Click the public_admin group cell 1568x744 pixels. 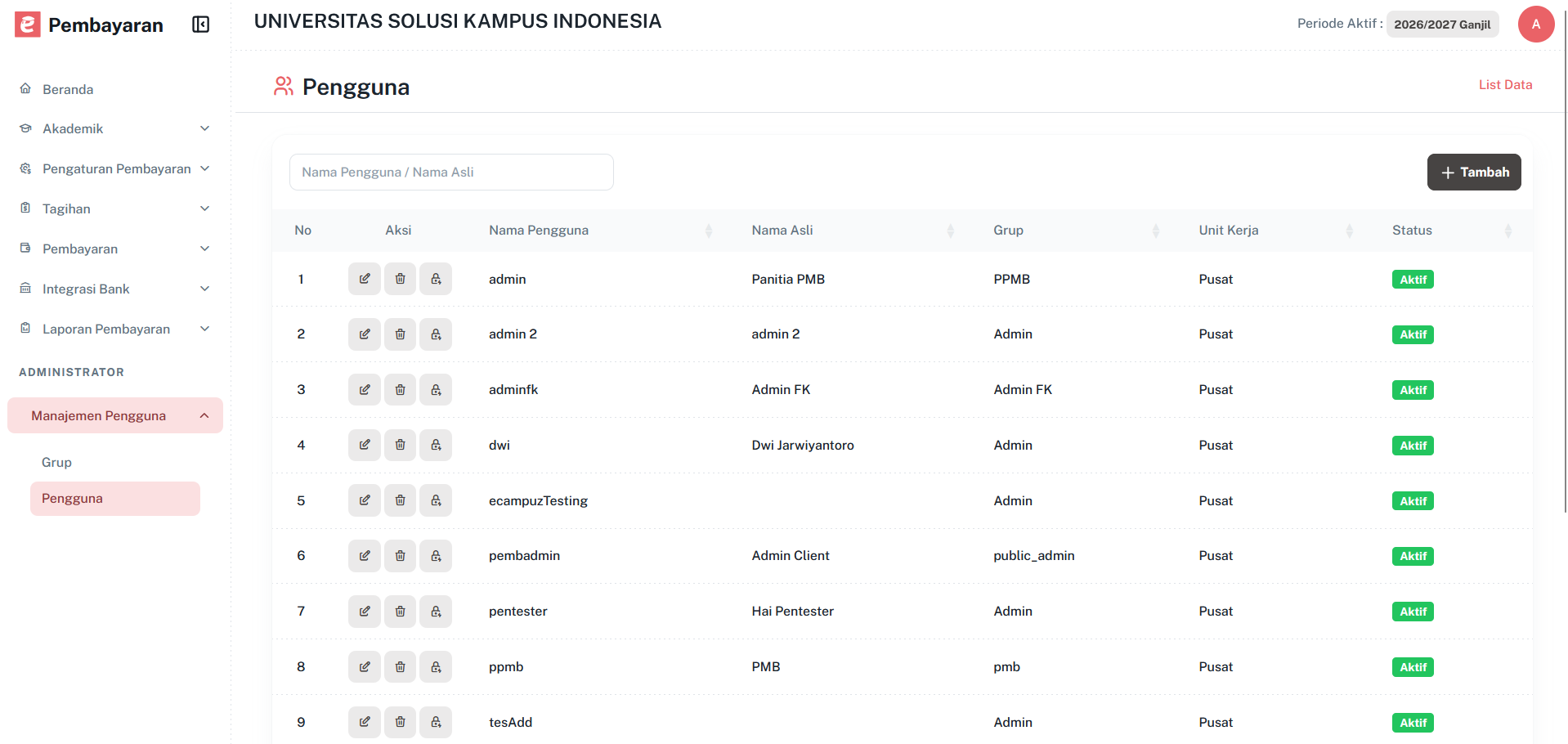click(1034, 556)
